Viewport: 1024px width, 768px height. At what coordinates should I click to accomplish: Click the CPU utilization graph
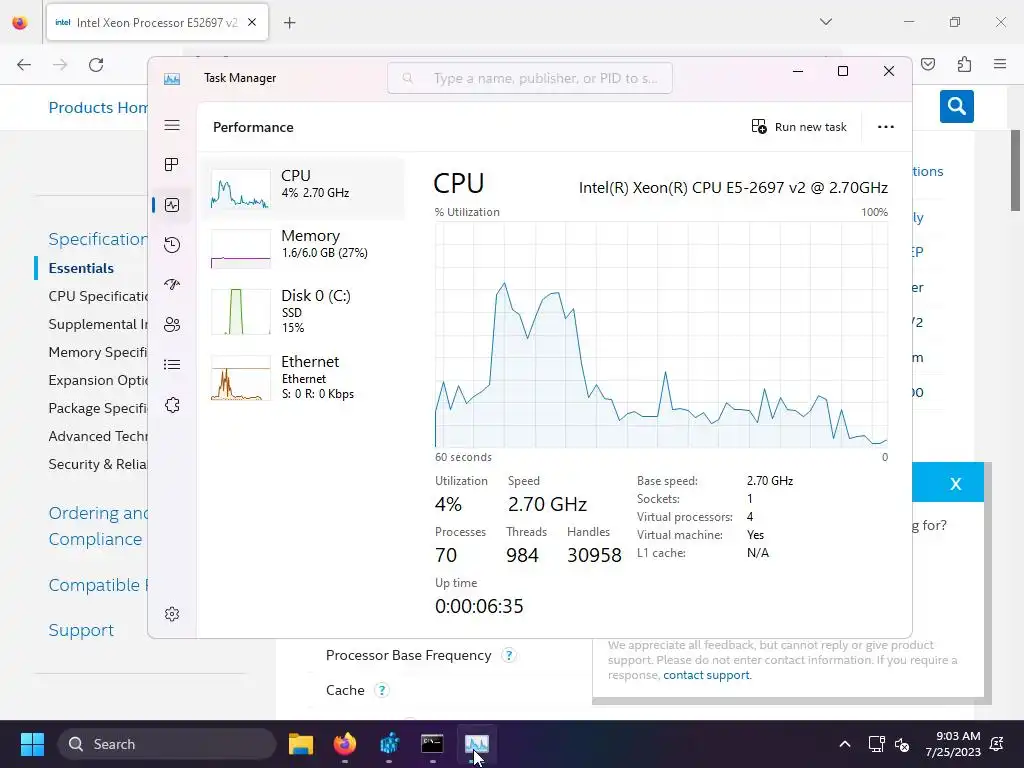coord(661,334)
